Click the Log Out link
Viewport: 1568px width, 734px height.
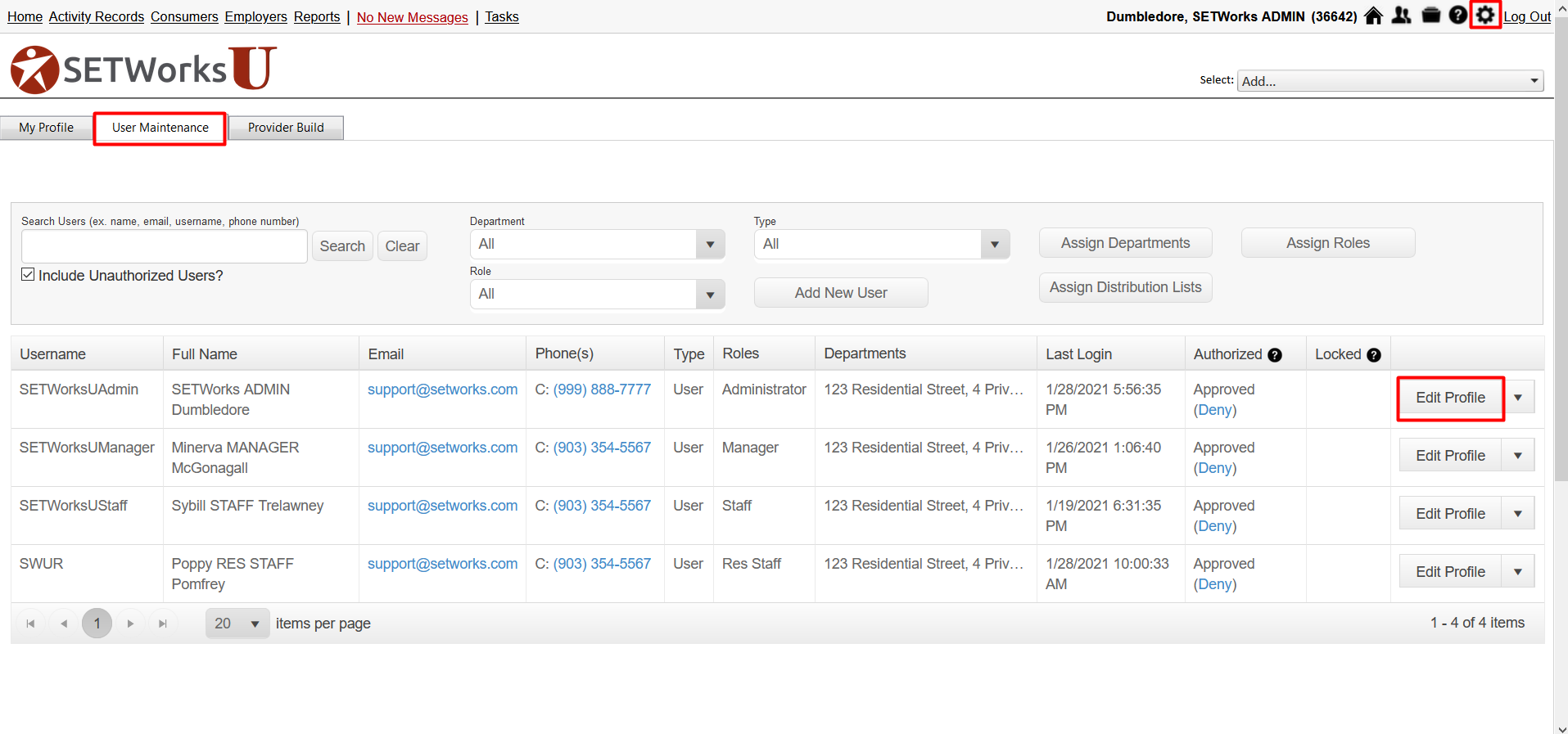(1527, 17)
